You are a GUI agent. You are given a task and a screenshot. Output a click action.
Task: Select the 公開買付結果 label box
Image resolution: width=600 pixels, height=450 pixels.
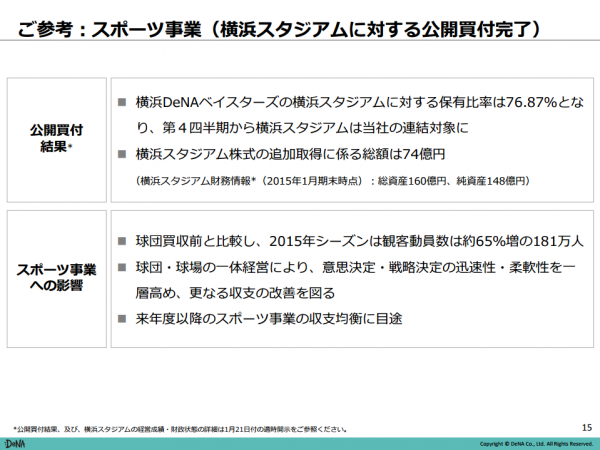coord(57,140)
